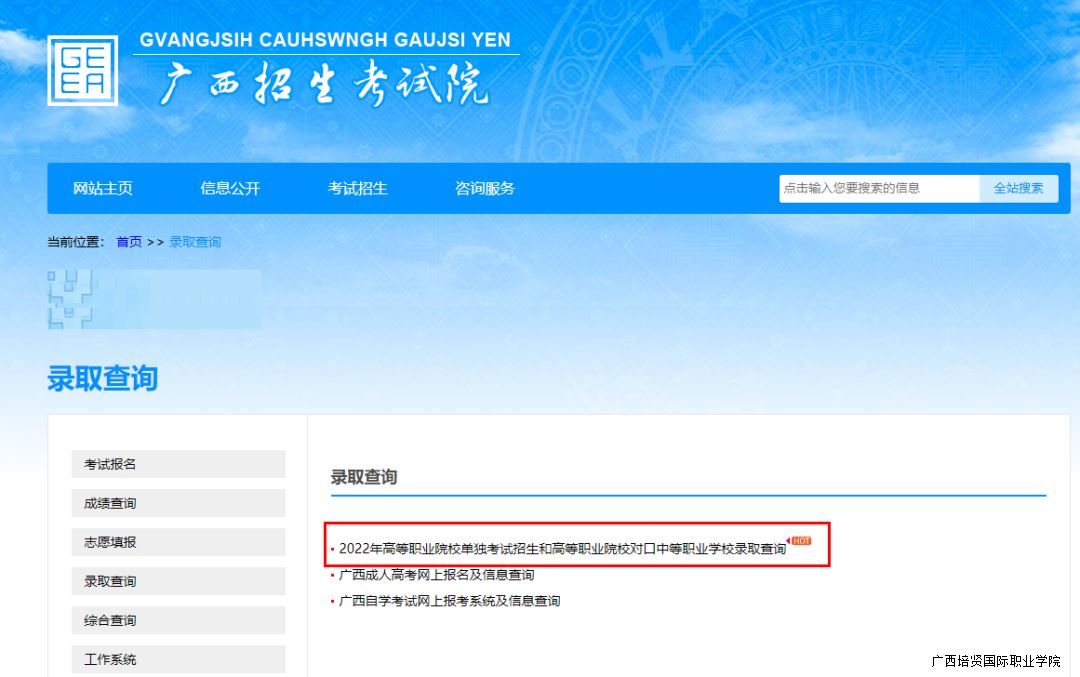Click the 录取查询 breadcrumb link
1080x677 pixels.
(x=195, y=242)
